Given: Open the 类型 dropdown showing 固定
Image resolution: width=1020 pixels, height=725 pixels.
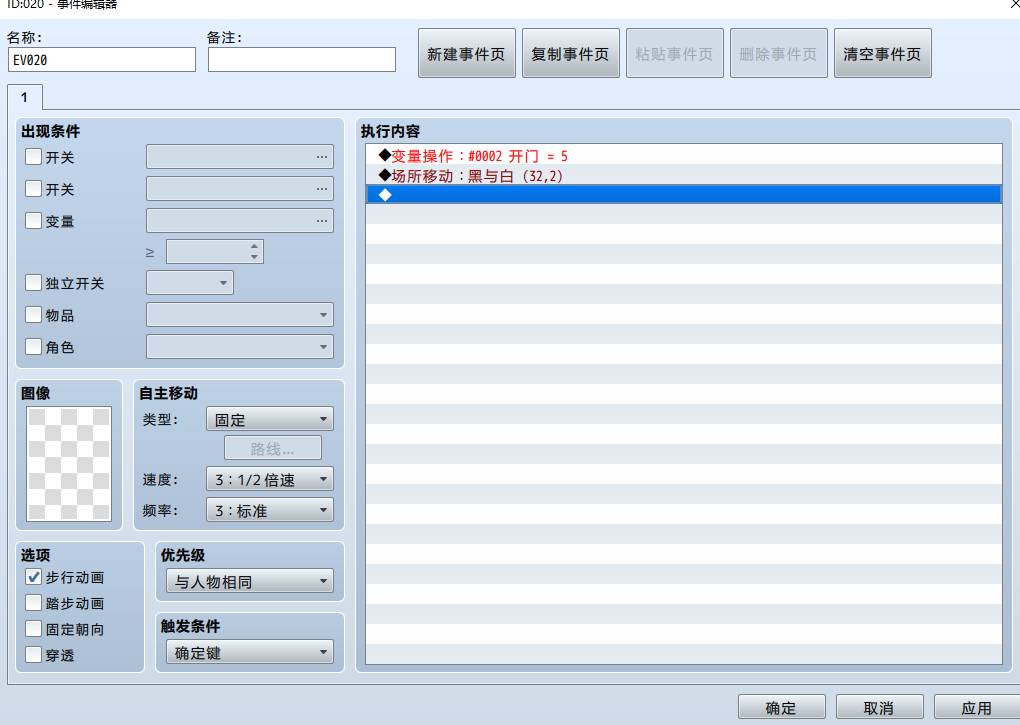Looking at the screenshot, I should [x=270, y=419].
